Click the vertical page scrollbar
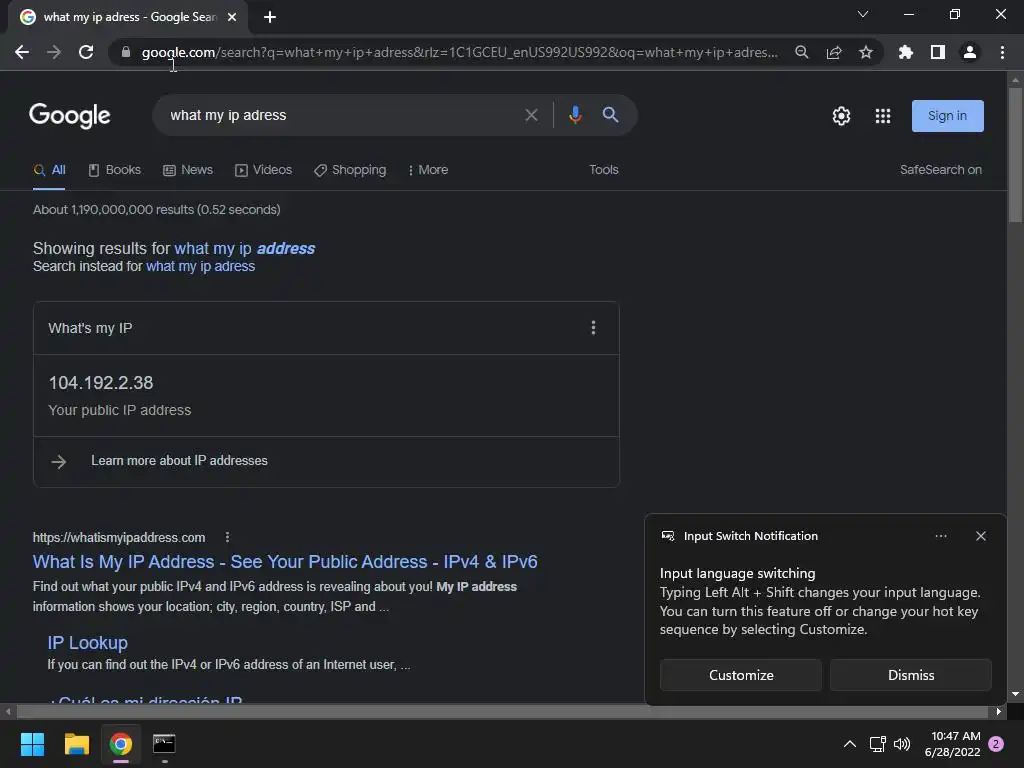Screen dimensions: 1024x768 pos(1015,154)
